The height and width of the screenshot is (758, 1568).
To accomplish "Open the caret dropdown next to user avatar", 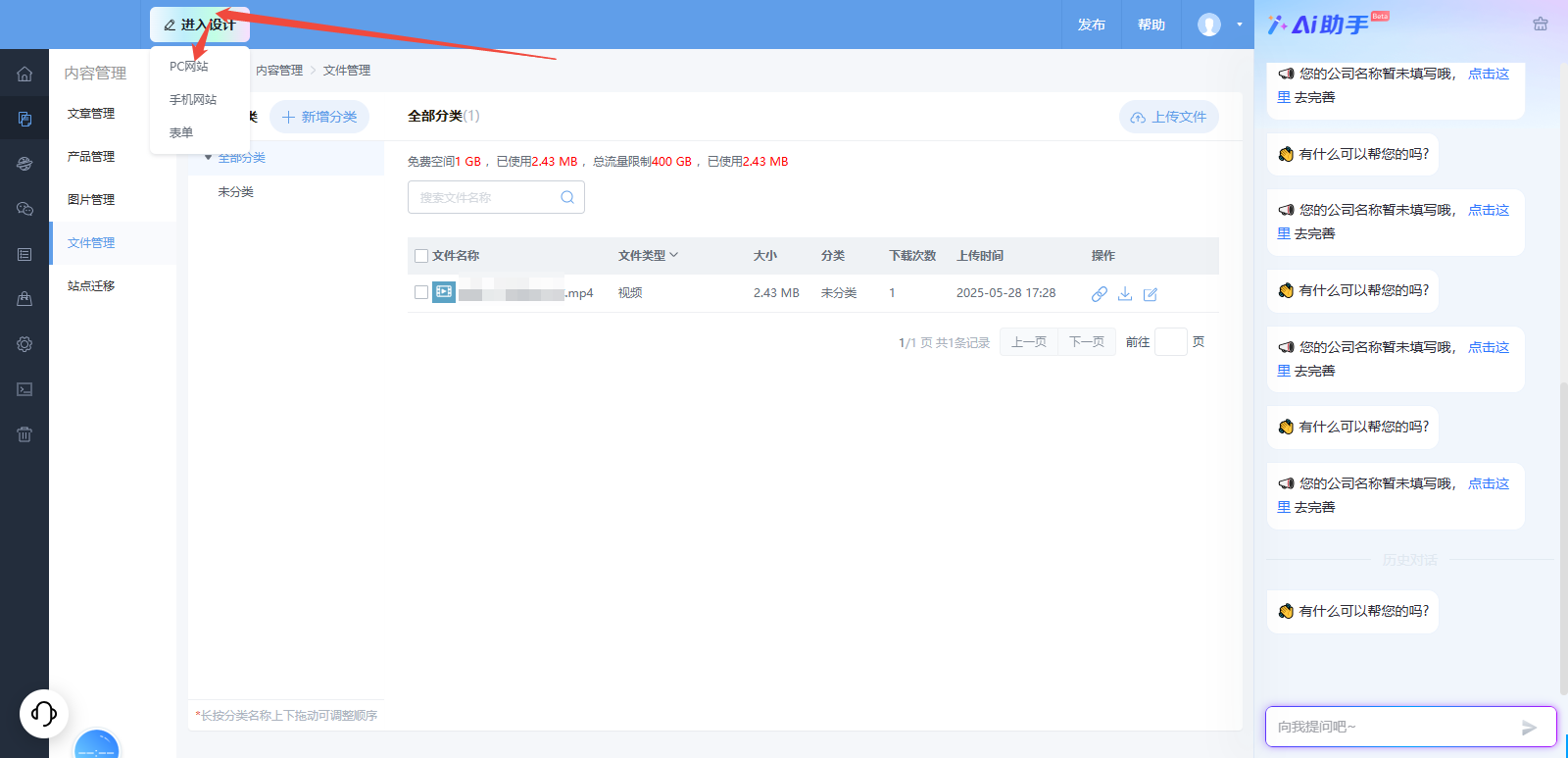I will click(1239, 25).
